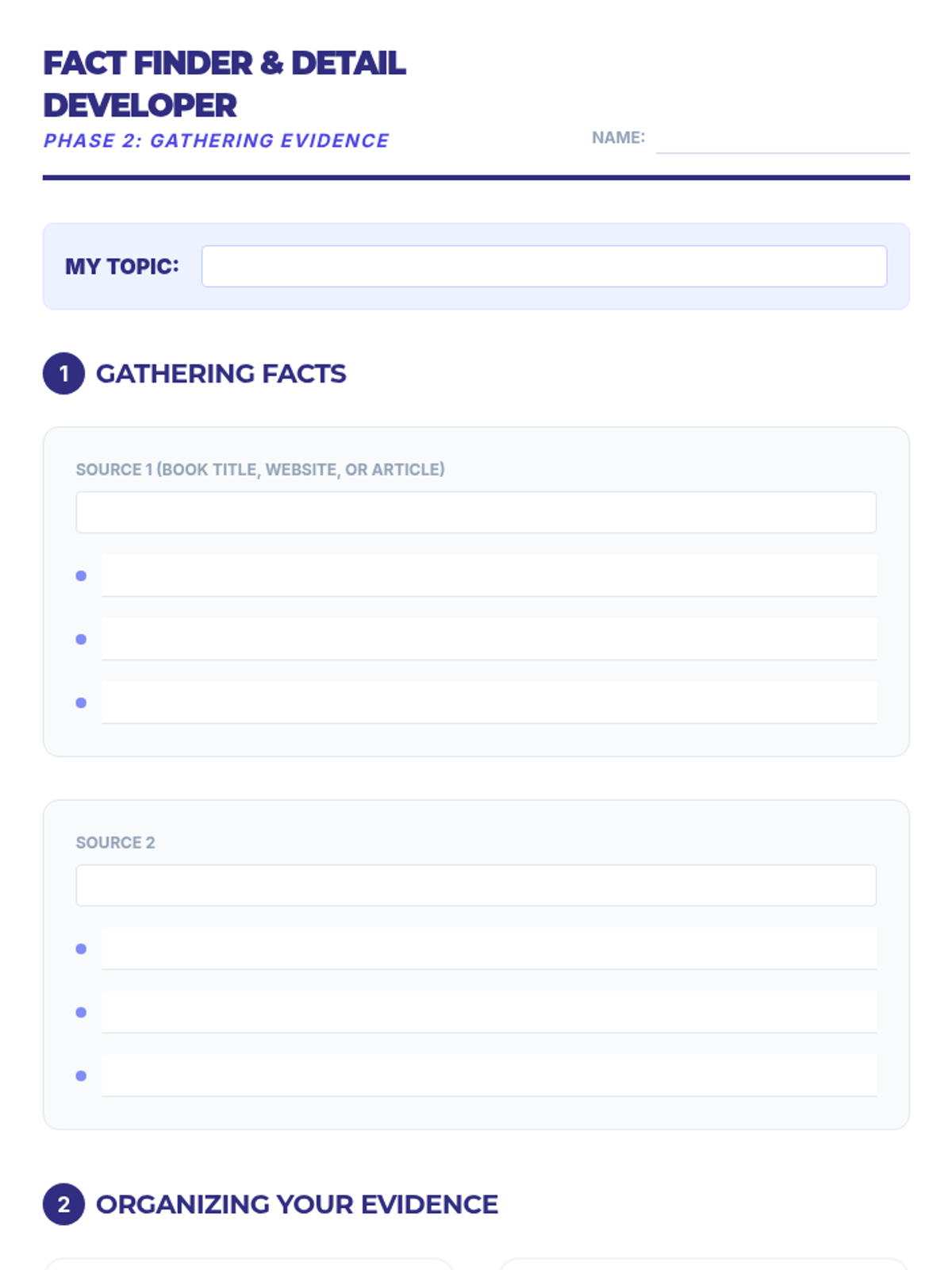Click the number 2 circle badge
952x1270 pixels.
[x=63, y=1205]
